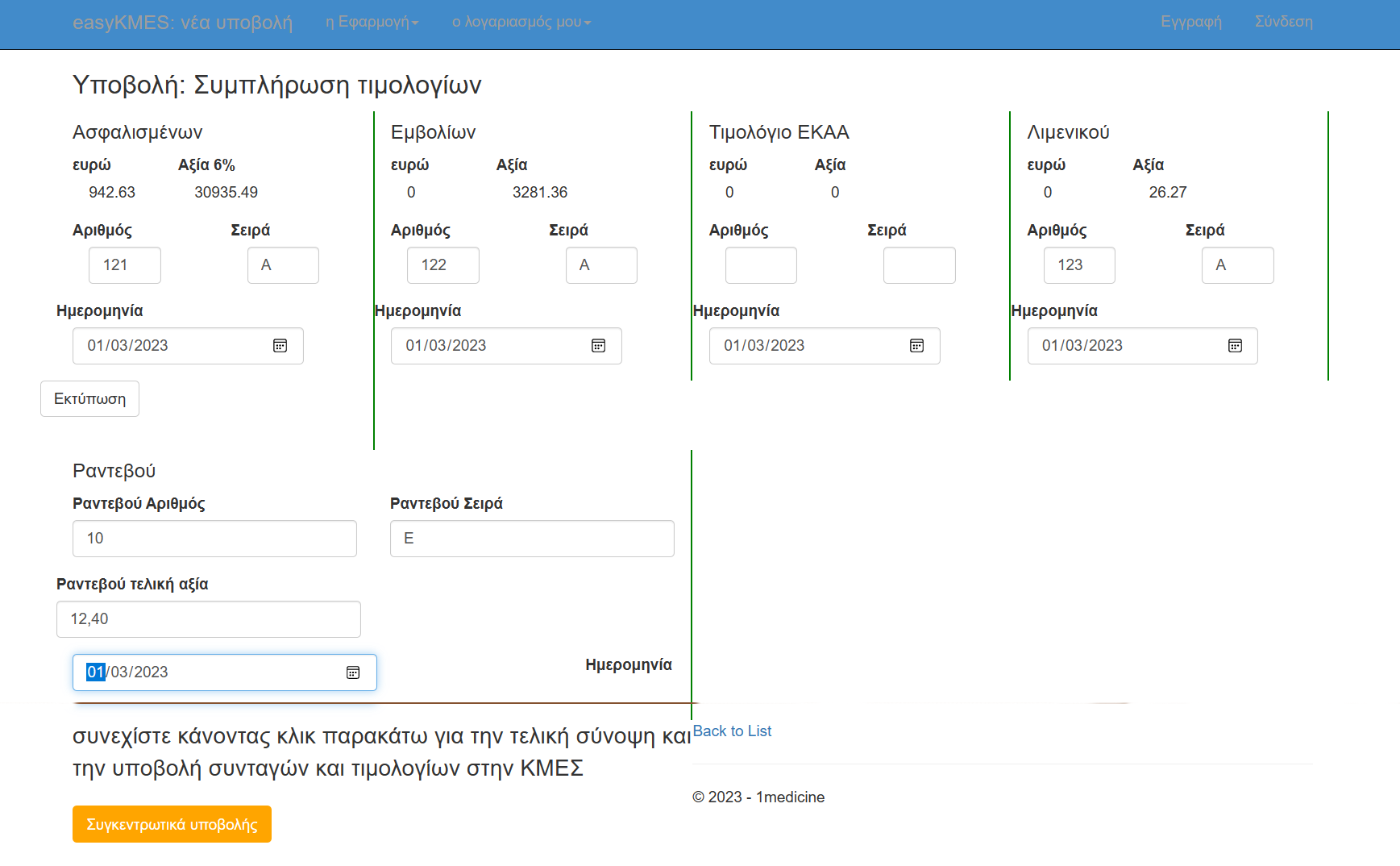Edit the Ραντεβού Αριθμός field with 10

214,539
